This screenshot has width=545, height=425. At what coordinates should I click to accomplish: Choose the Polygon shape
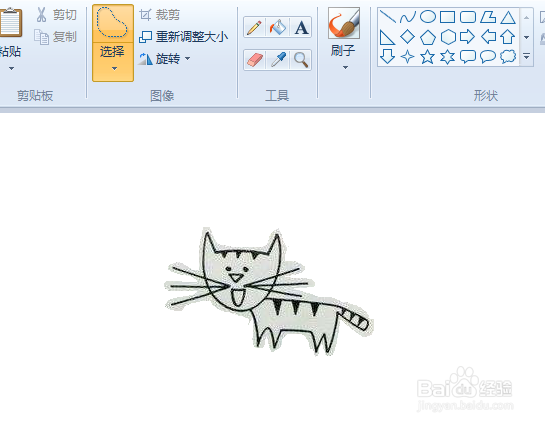pos(488,17)
